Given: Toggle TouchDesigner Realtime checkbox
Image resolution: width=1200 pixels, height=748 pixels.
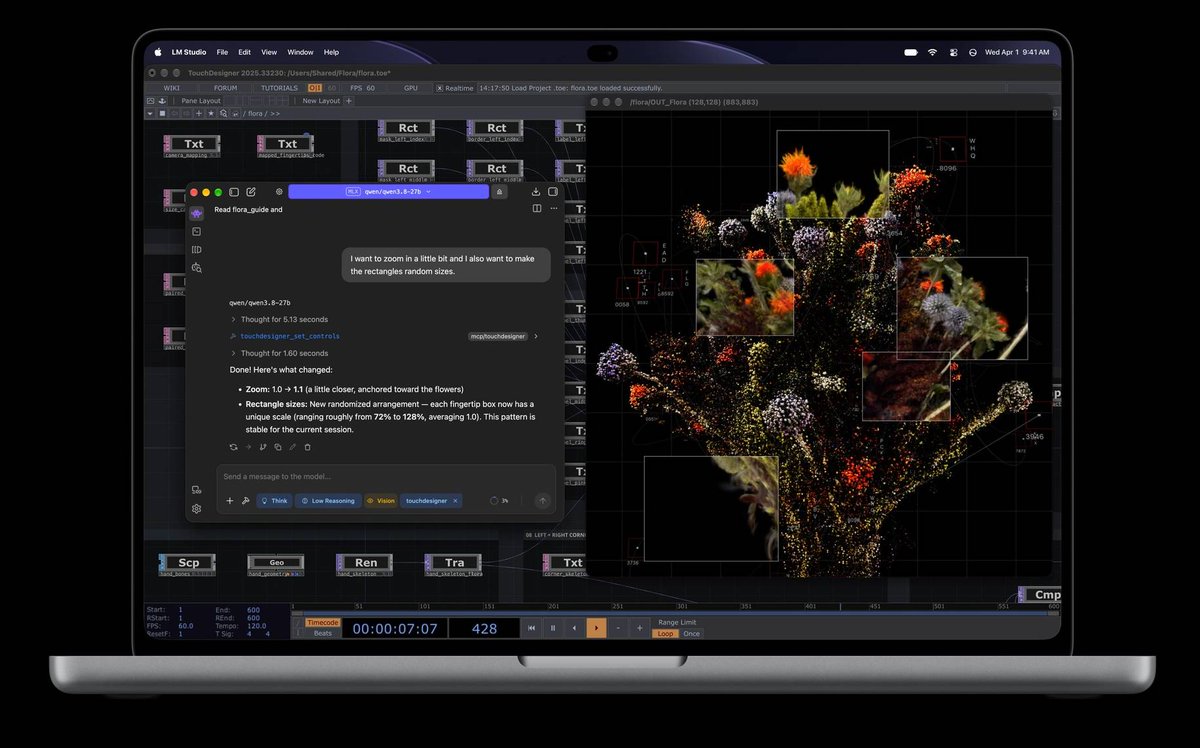Looking at the screenshot, I should pos(439,88).
